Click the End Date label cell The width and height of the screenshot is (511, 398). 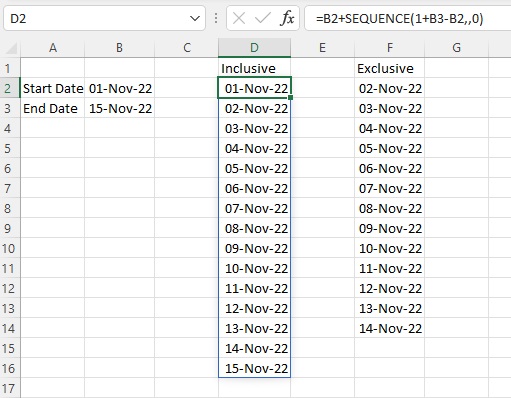[x=53, y=108]
